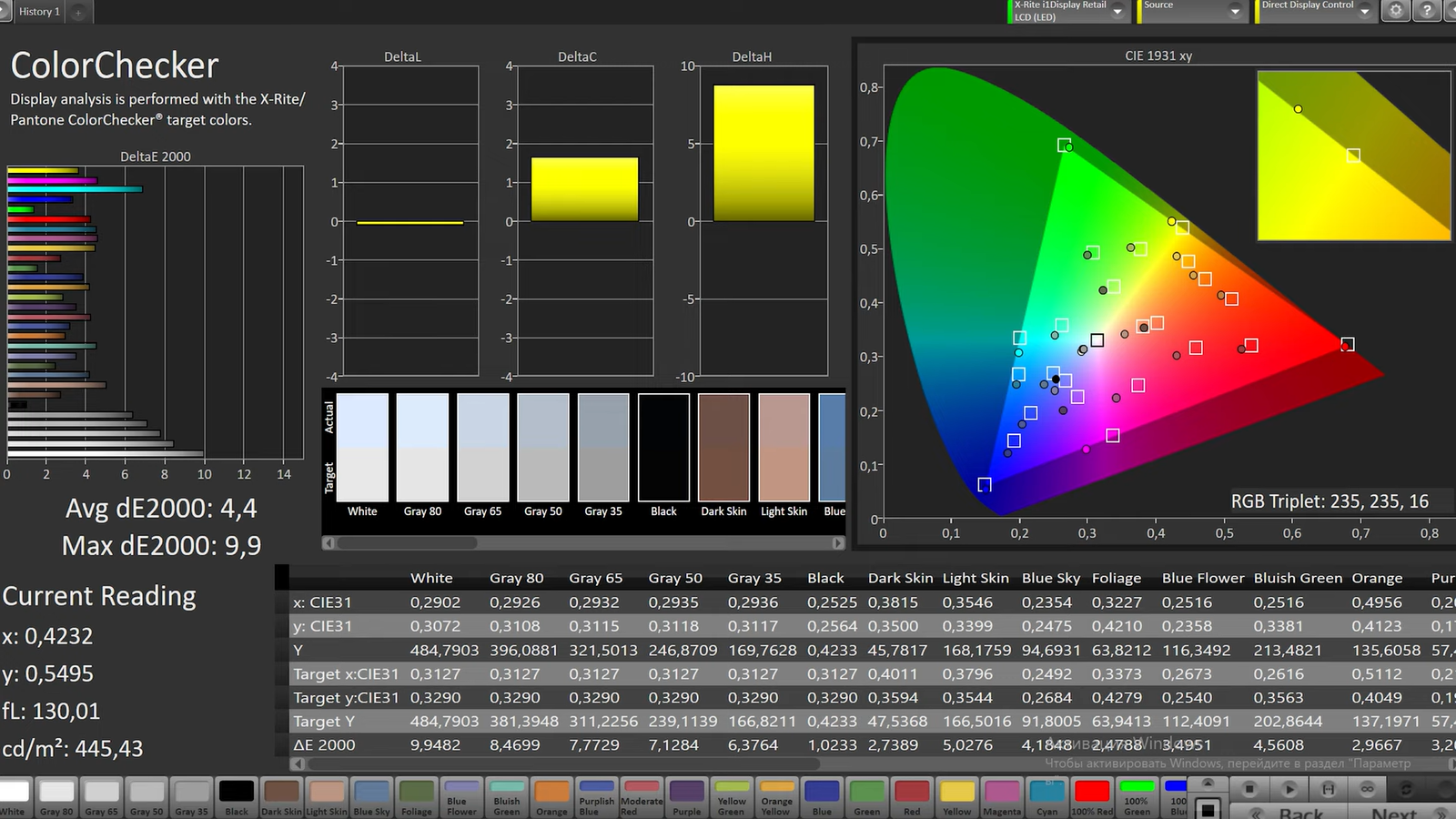Start reading with the play button
The width and height of the screenshot is (1456, 819).
tap(1289, 789)
